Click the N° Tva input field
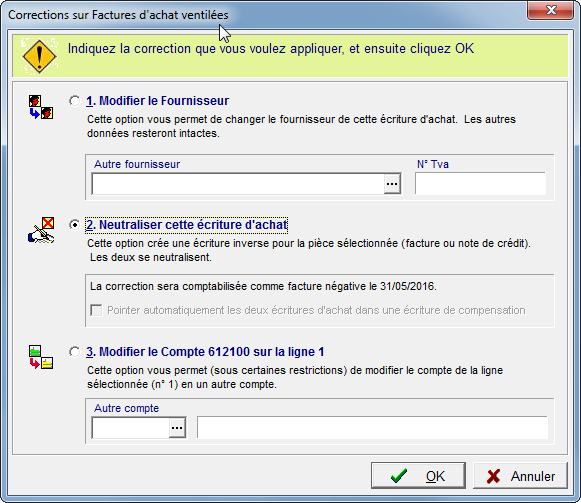581x503 pixels. 480,183
